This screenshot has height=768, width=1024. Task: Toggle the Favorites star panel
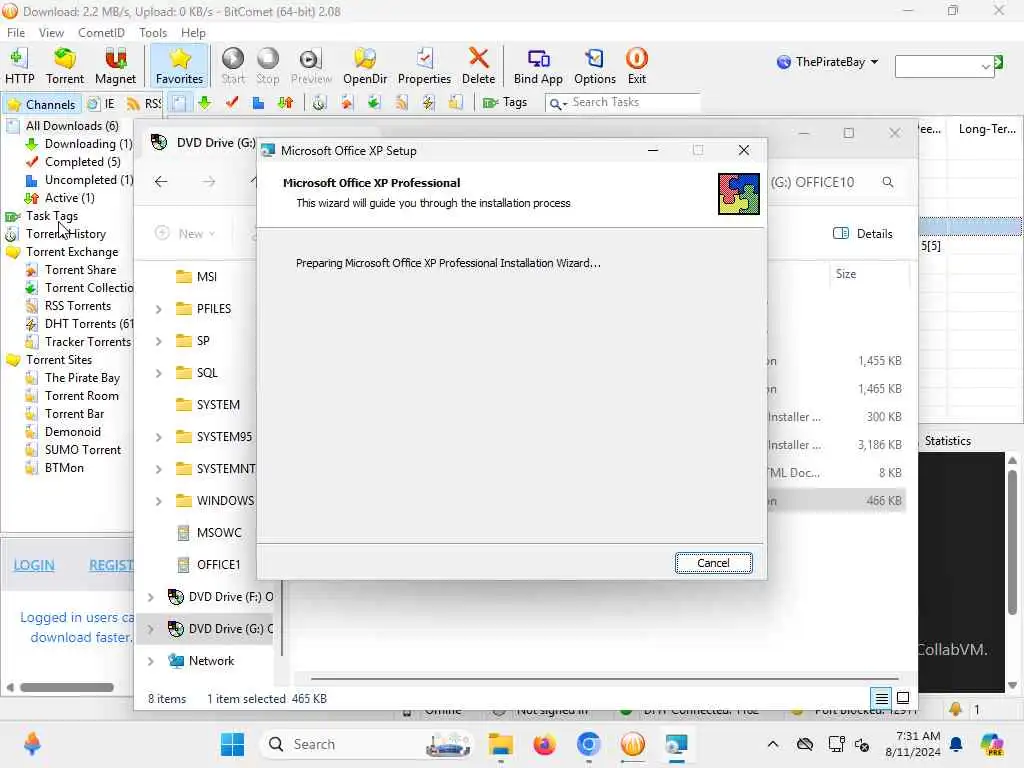pos(179,66)
